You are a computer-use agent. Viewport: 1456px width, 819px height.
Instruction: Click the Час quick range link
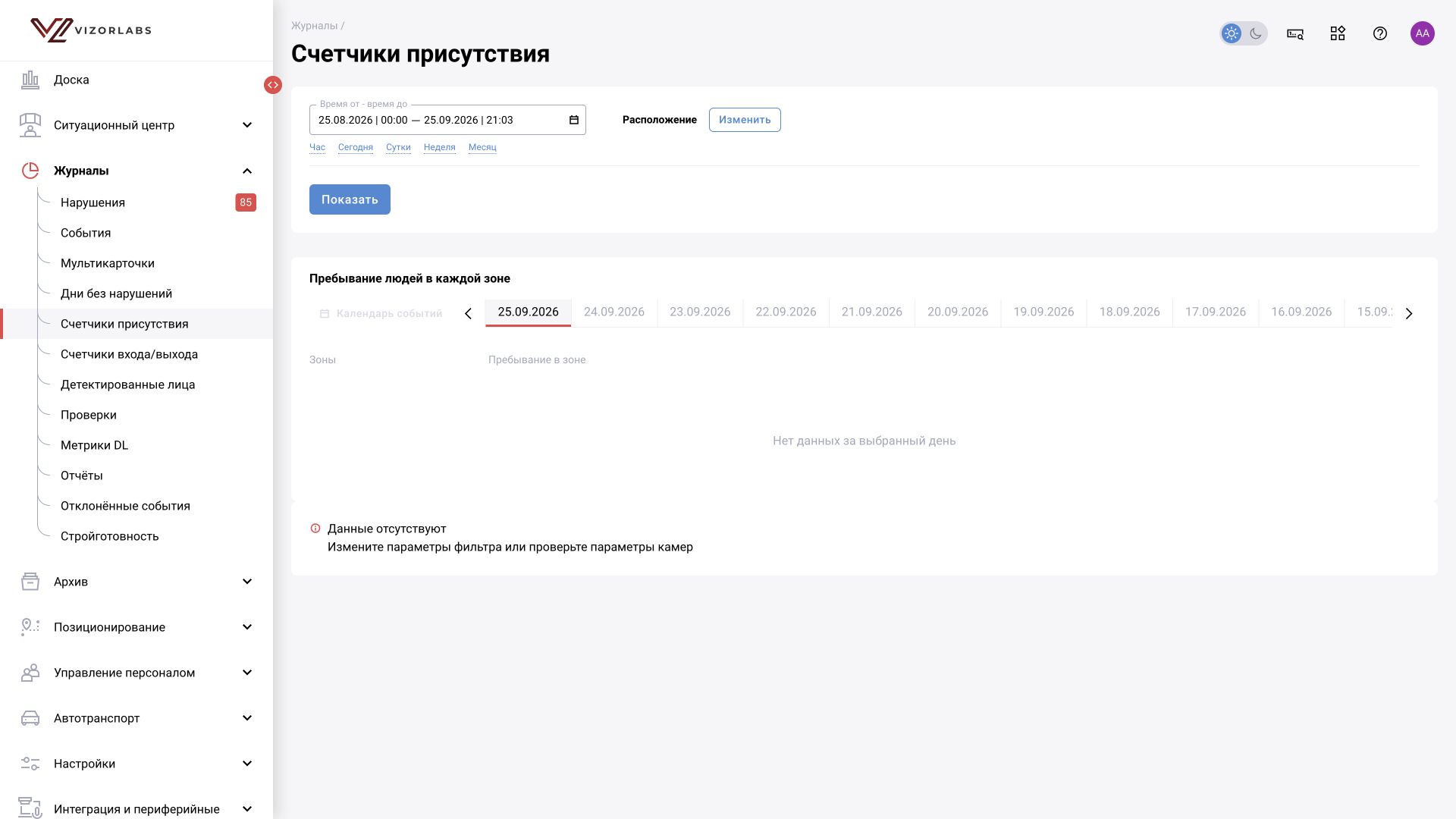[317, 147]
